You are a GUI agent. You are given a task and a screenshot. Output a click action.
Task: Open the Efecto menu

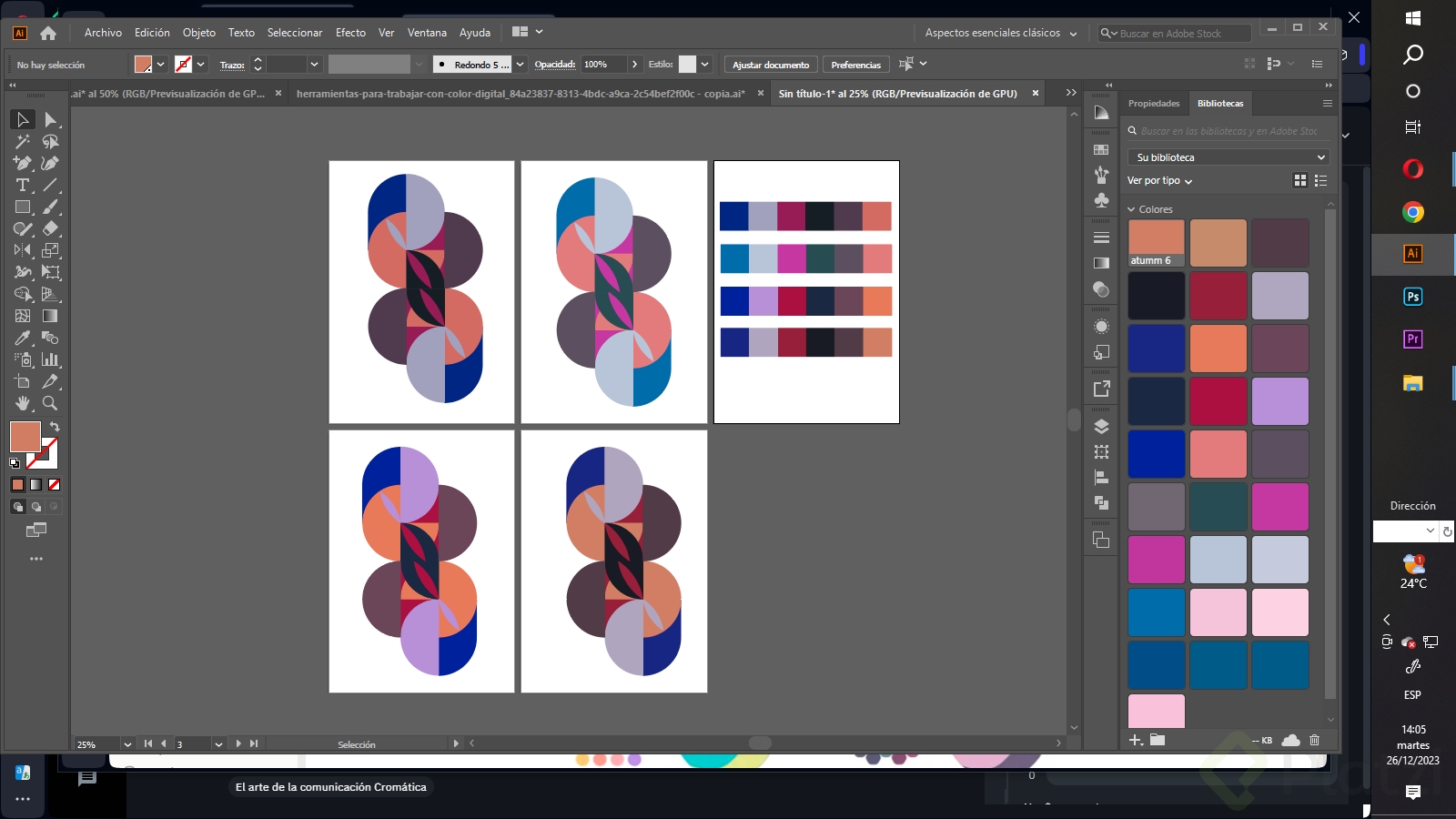350,33
